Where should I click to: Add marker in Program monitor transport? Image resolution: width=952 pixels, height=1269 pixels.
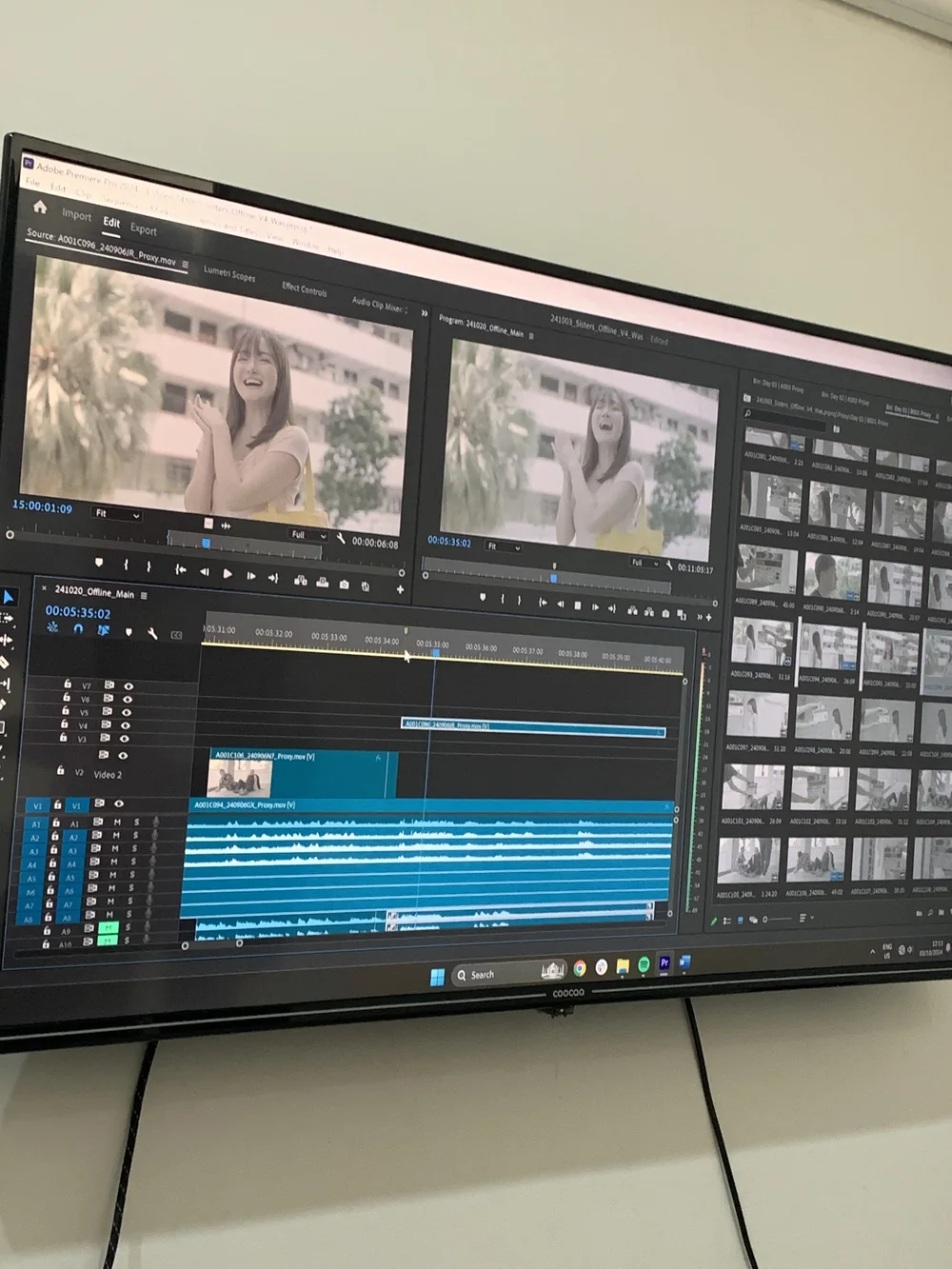click(x=483, y=597)
